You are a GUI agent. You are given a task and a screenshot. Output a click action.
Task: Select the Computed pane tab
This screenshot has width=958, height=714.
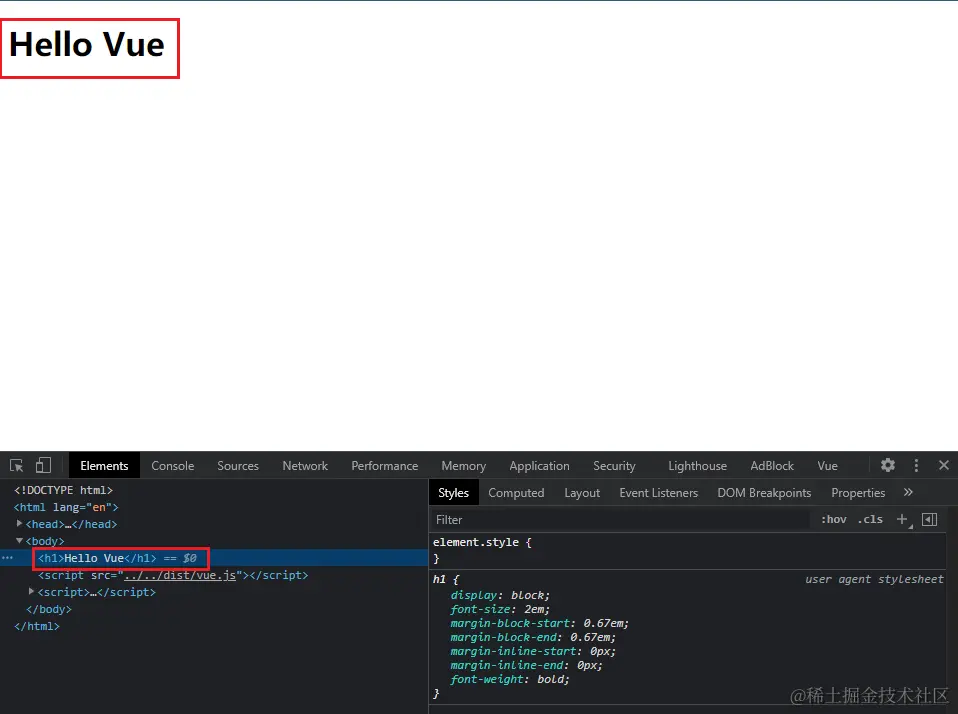pos(516,492)
